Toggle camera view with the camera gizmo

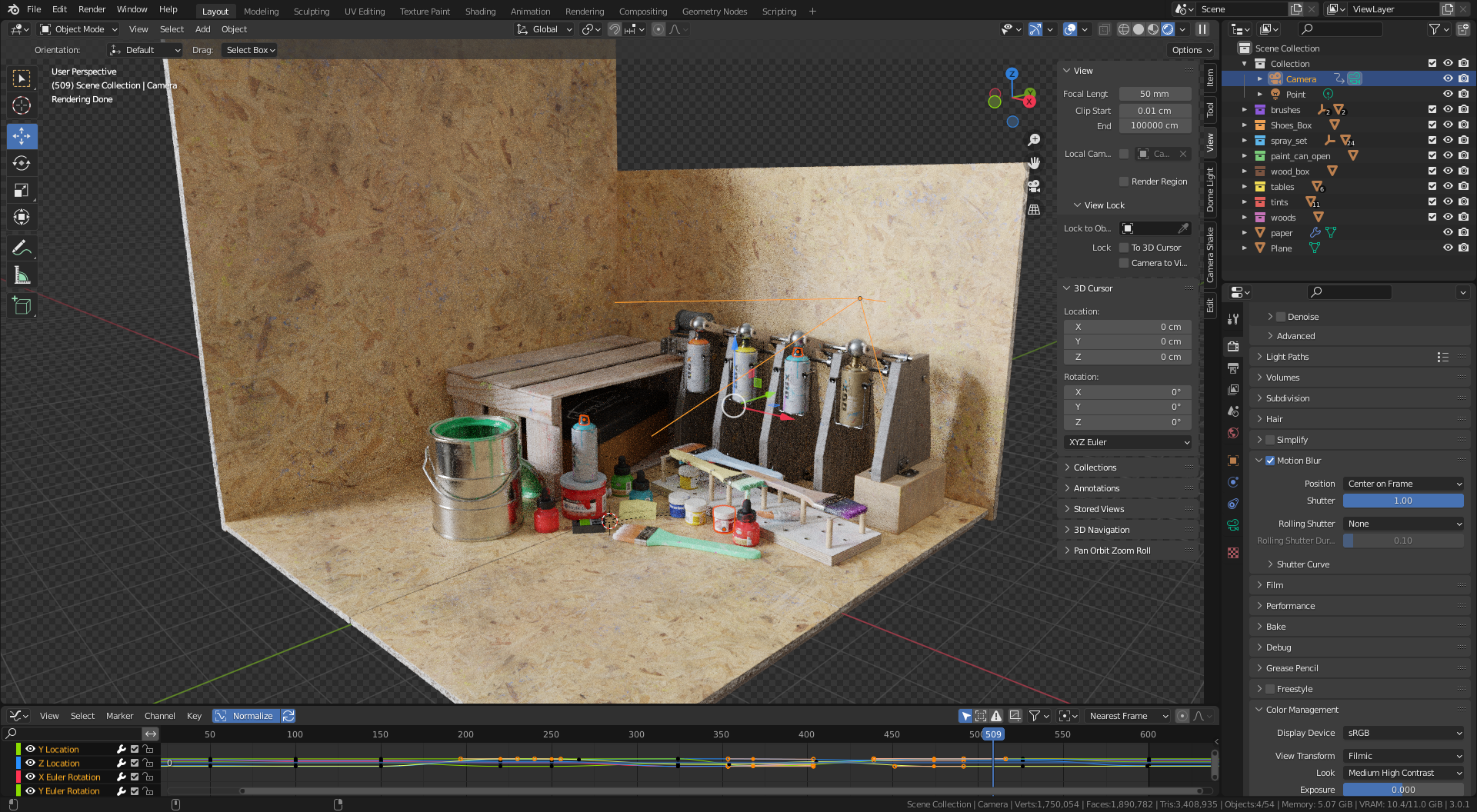pyautogui.click(x=1034, y=186)
